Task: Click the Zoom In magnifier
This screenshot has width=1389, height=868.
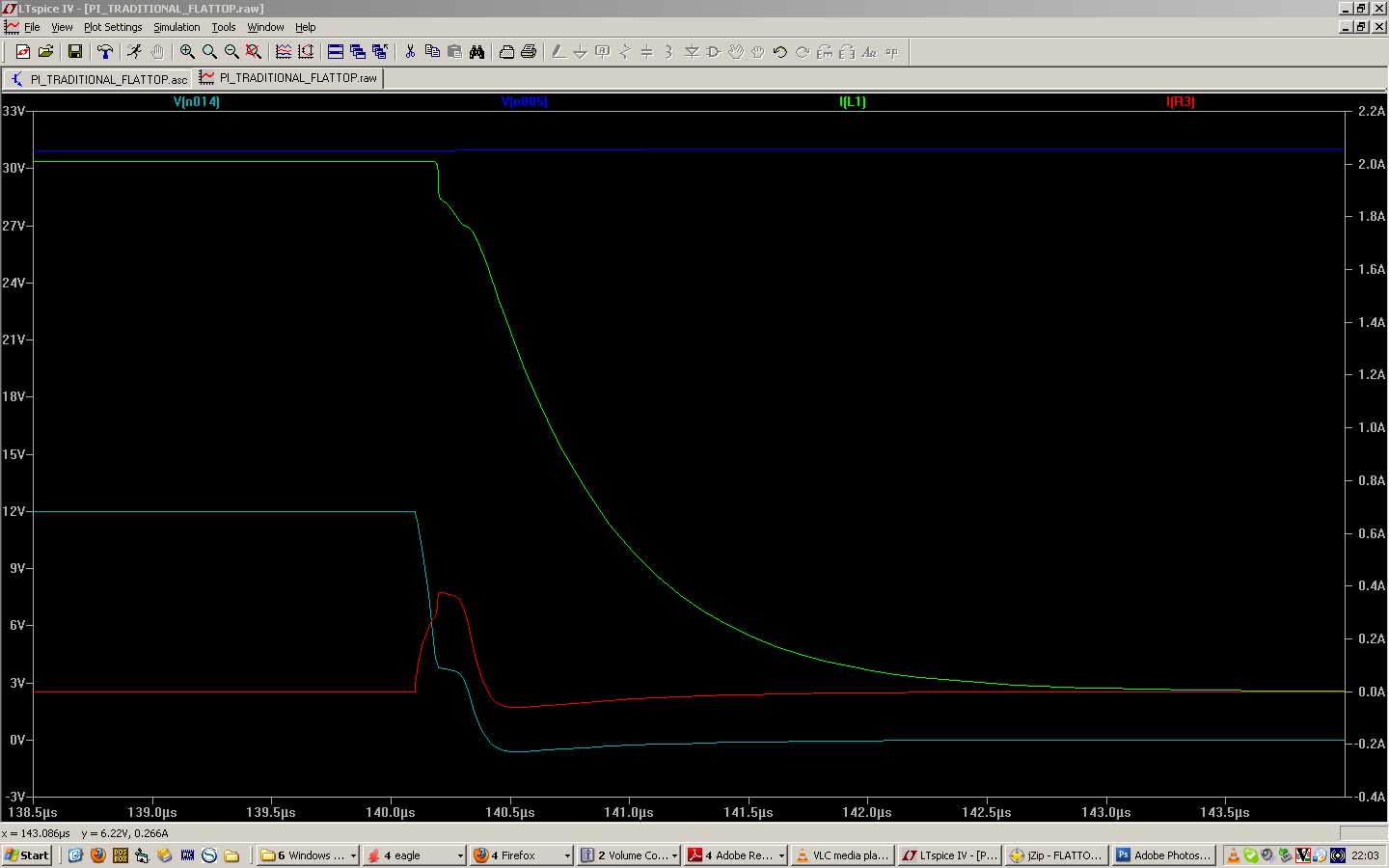Action: tap(187, 52)
